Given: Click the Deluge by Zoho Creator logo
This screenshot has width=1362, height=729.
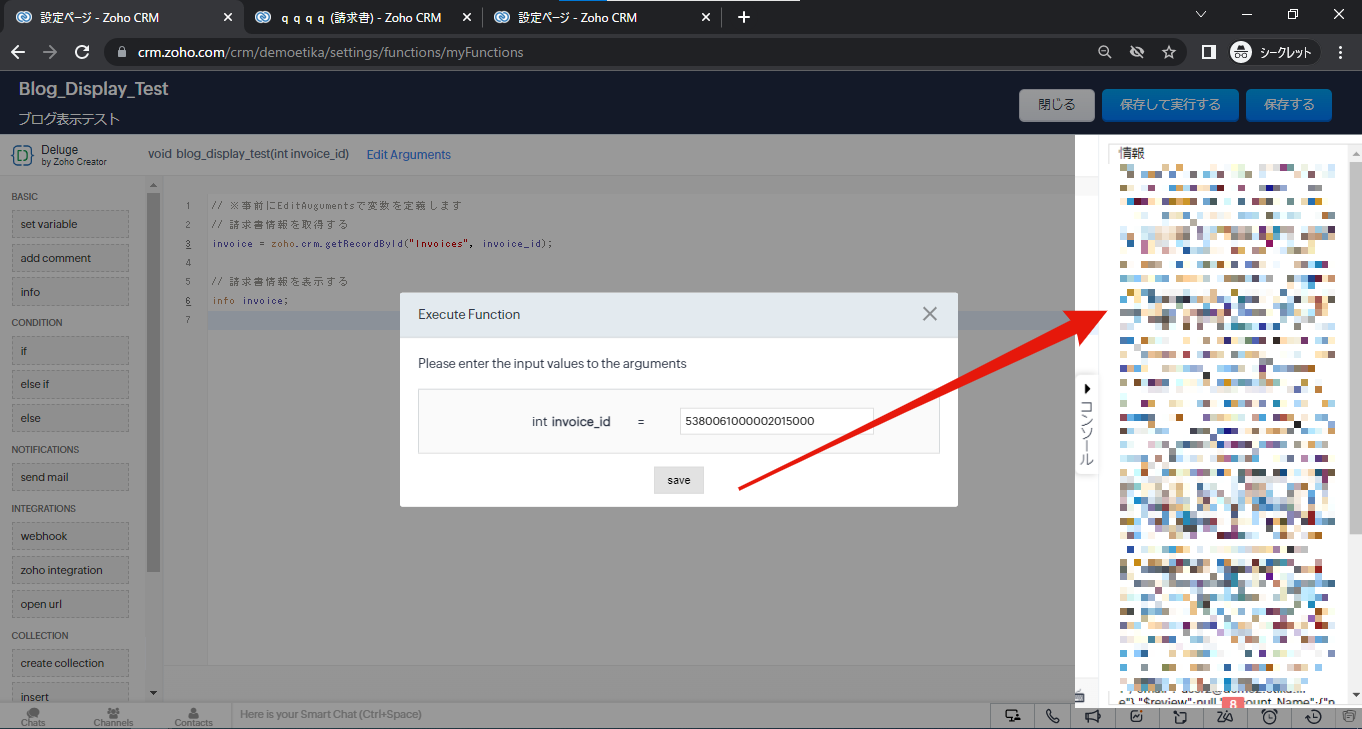Looking at the screenshot, I should click(x=60, y=155).
